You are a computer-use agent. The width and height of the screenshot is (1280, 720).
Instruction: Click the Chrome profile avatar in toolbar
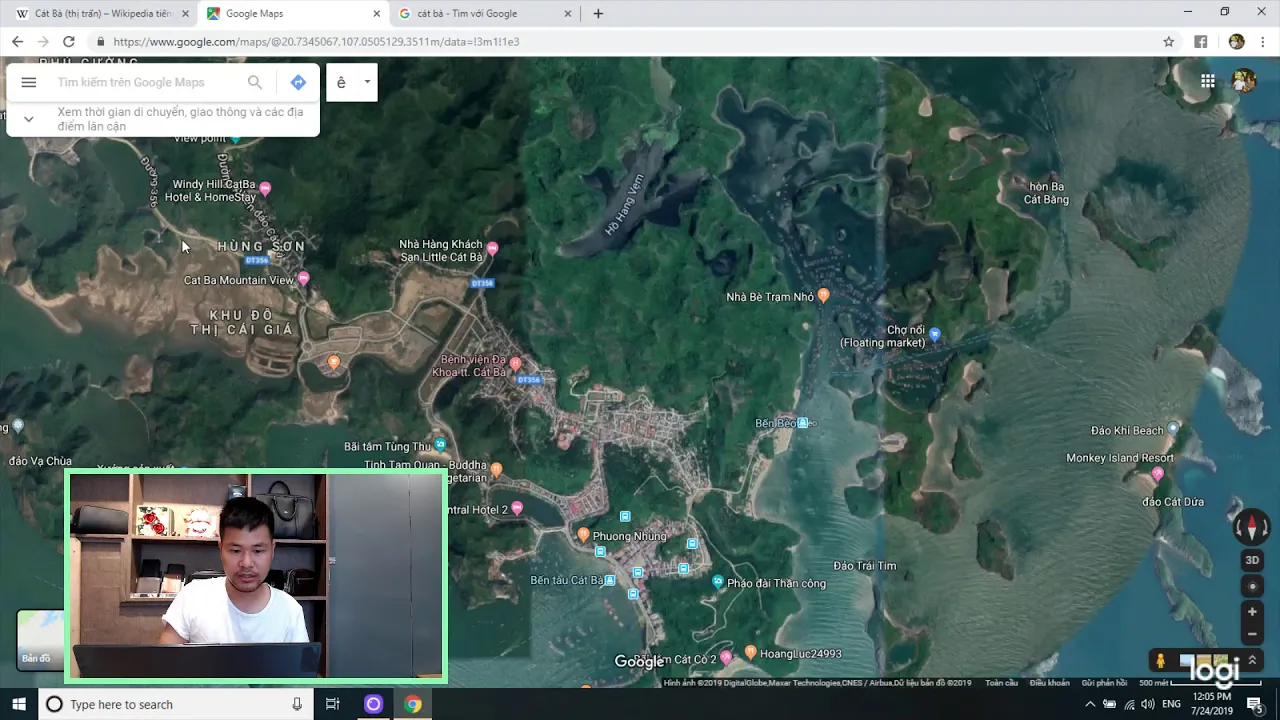[x=1236, y=42]
